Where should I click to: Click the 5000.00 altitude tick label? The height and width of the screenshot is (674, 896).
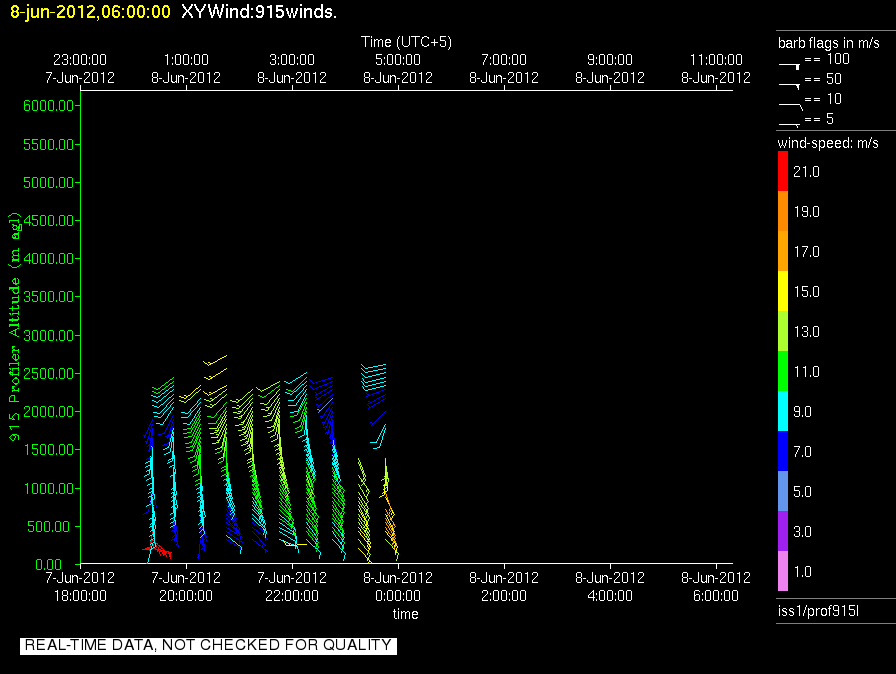49,183
